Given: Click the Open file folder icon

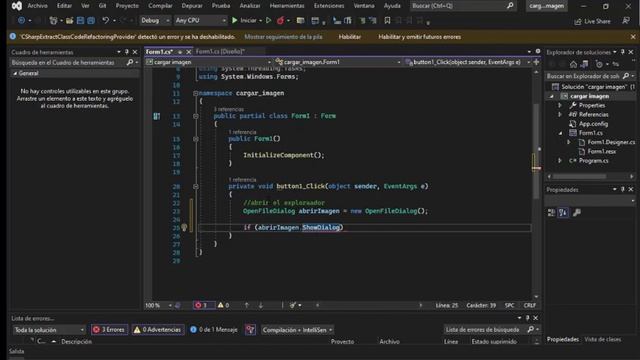Looking at the screenshot, I should pyautogui.click(x=69, y=20).
